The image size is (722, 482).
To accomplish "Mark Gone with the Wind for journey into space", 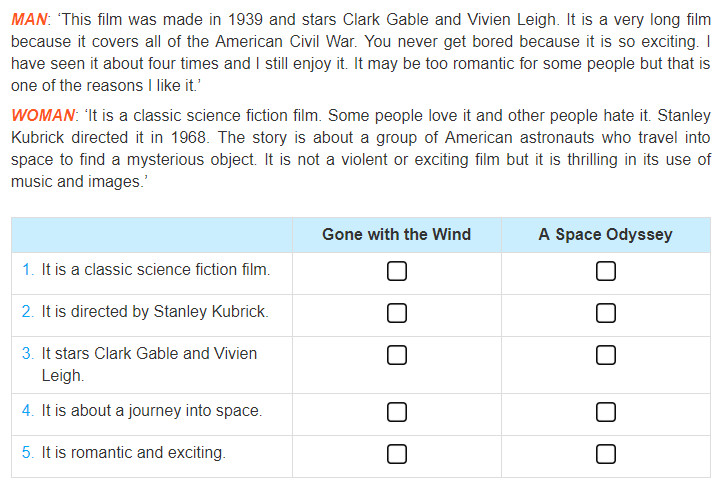I will coord(396,412).
